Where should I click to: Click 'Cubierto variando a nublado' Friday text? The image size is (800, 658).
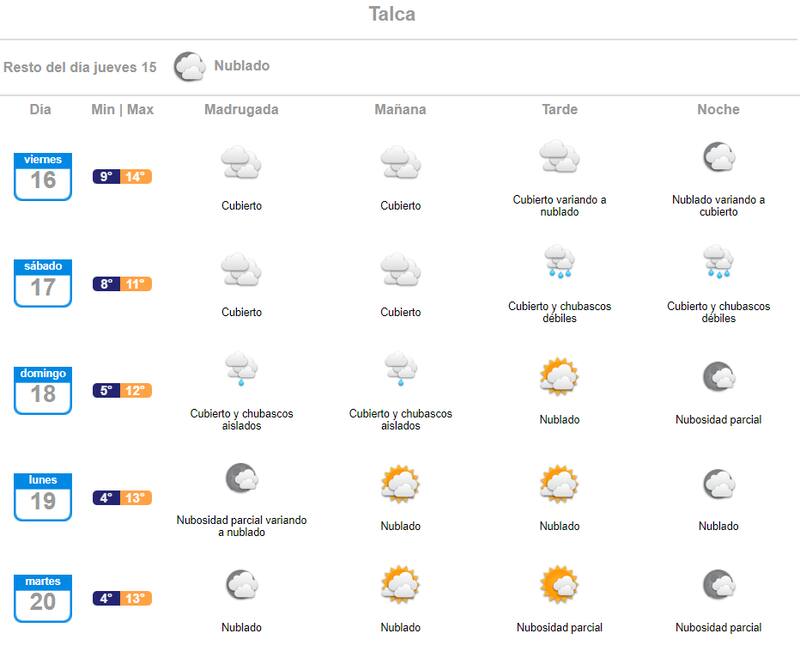[x=559, y=206]
